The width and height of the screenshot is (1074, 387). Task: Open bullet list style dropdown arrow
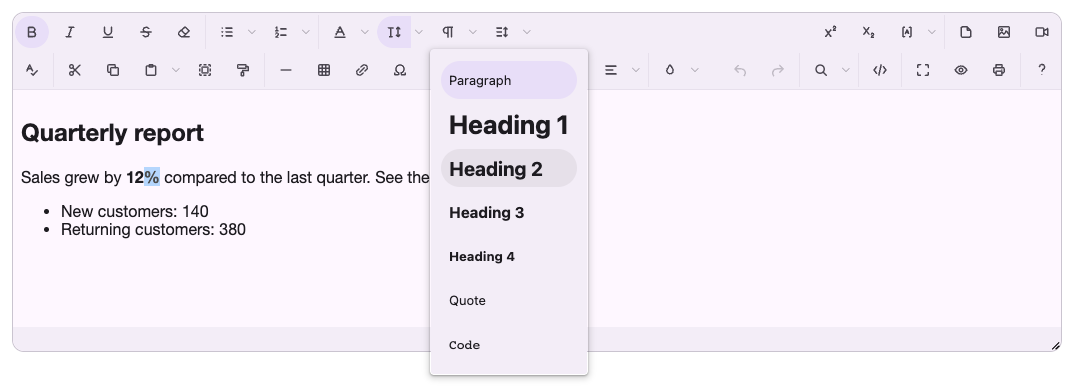pos(251,32)
